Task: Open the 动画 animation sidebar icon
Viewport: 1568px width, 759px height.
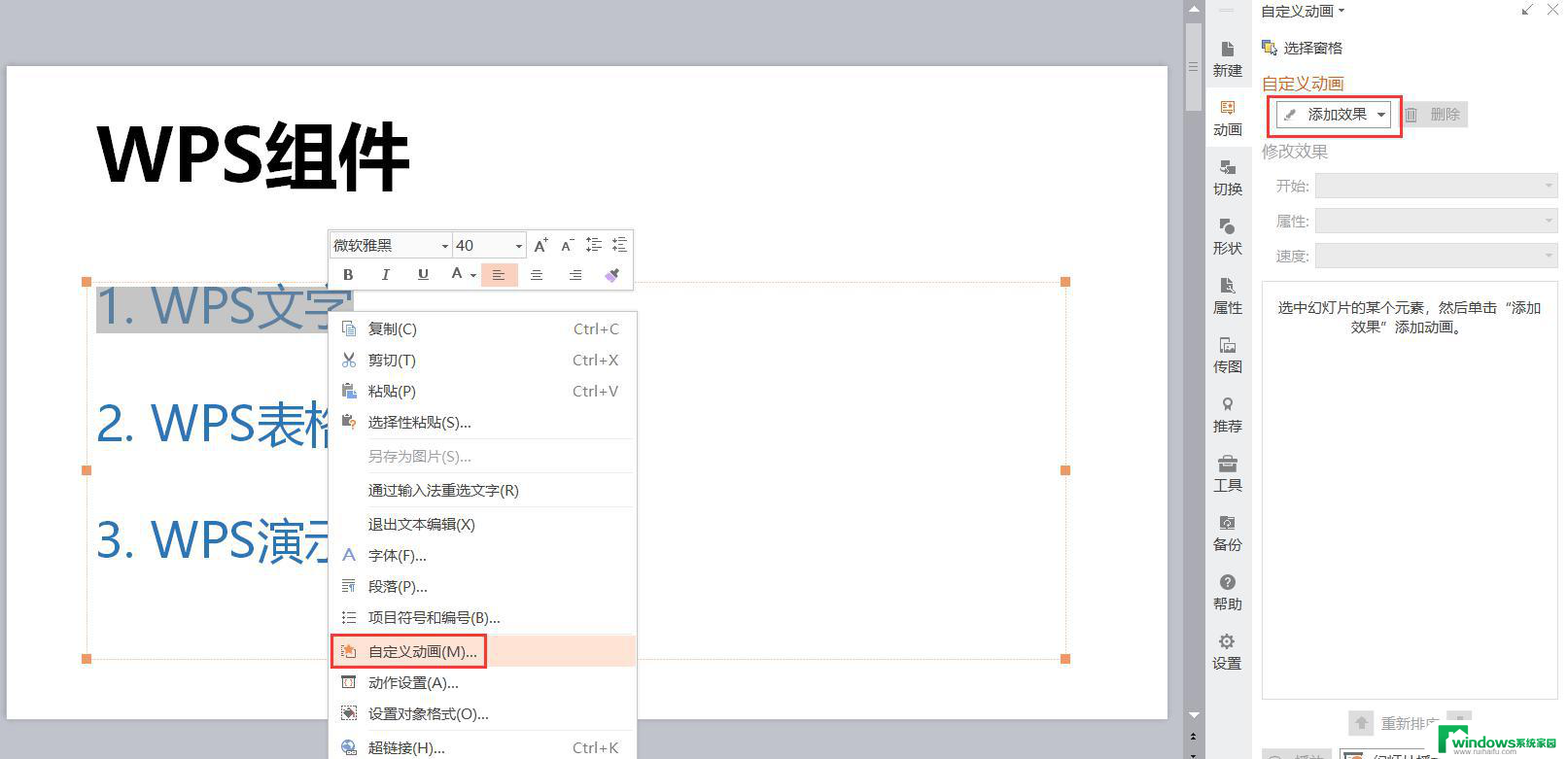Action: tap(1228, 118)
